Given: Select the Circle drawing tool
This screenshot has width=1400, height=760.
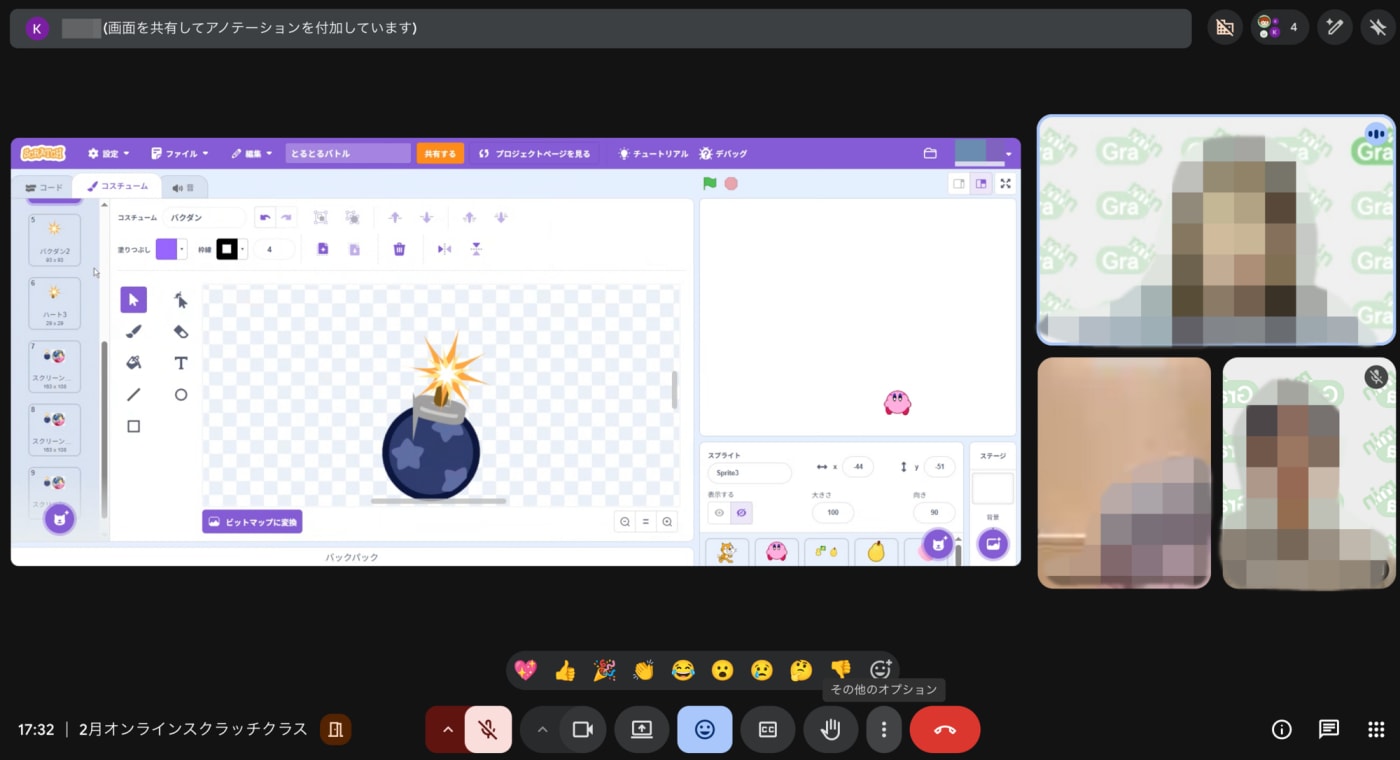Looking at the screenshot, I should tap(181, 395).
